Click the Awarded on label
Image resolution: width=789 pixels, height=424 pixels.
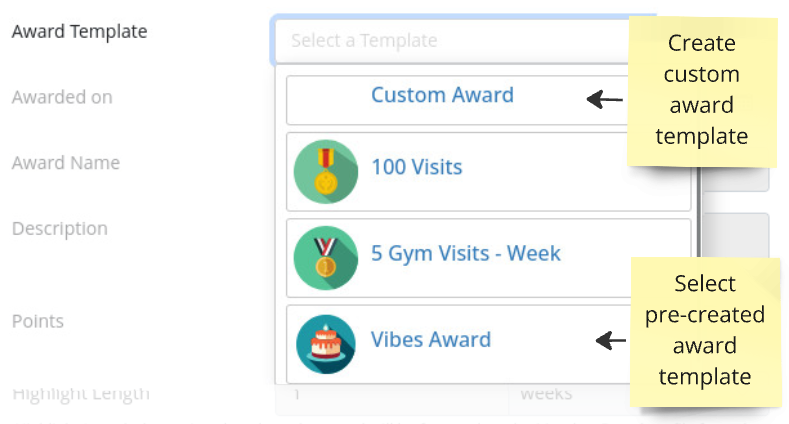coord(62,97)
